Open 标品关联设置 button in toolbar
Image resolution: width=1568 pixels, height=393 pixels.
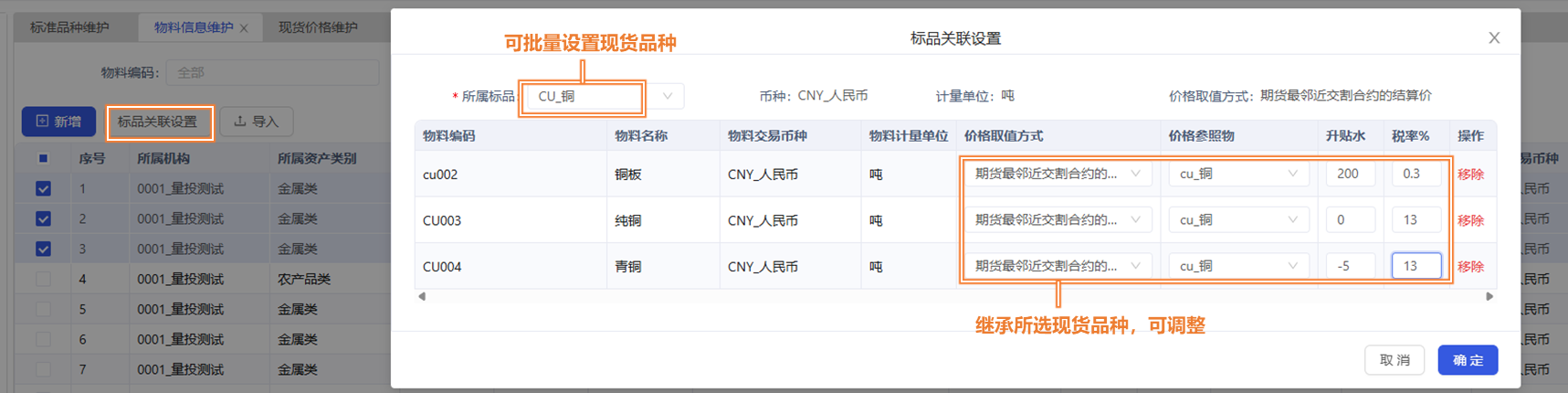[158, 122]
